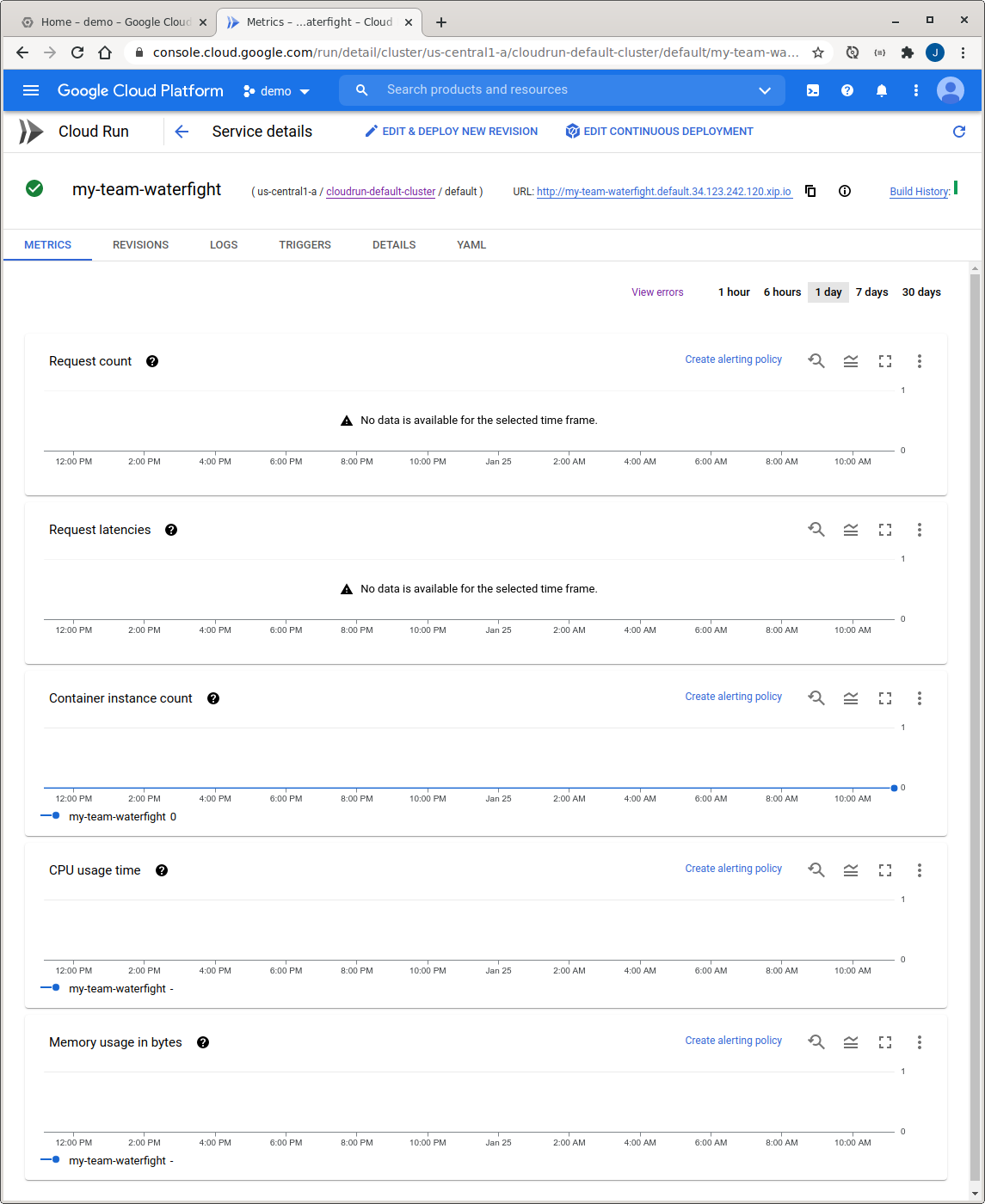The image size is (985, 1204).
Task: Refresh the service details page
Action: pos(959,132)
